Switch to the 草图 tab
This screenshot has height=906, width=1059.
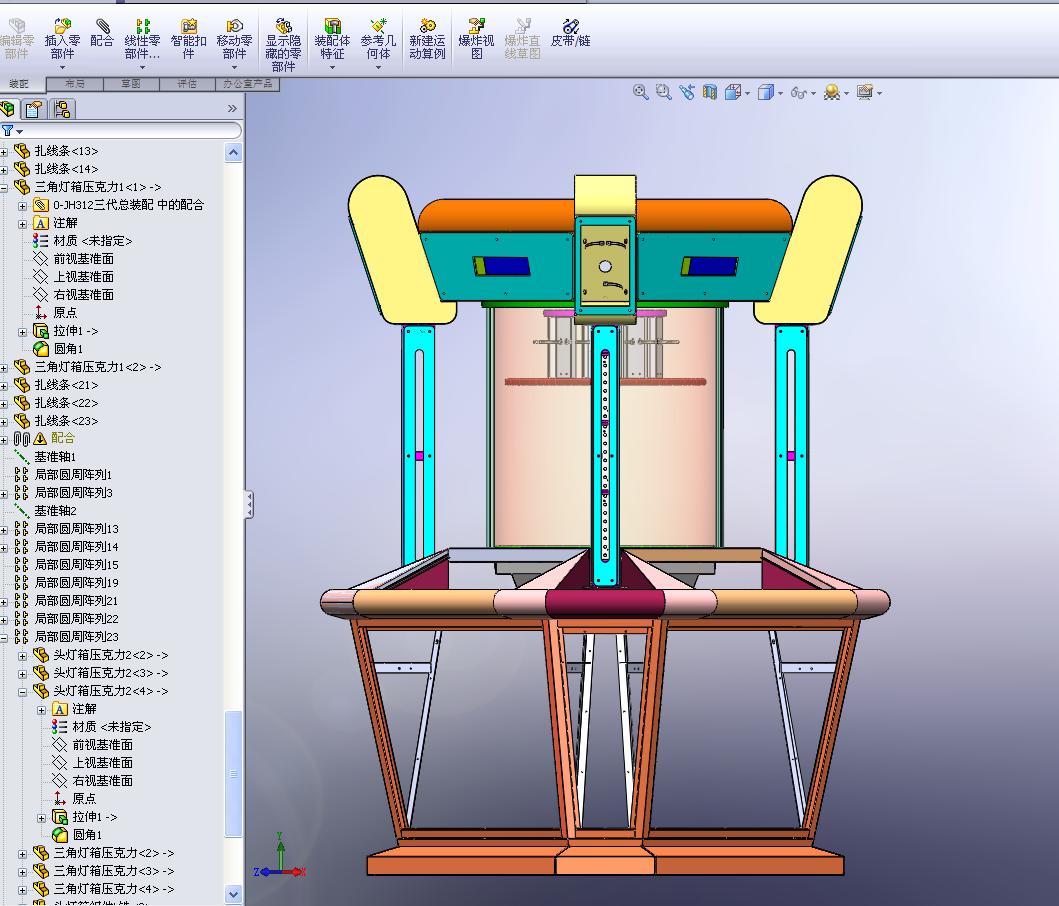tap(131, 84)
